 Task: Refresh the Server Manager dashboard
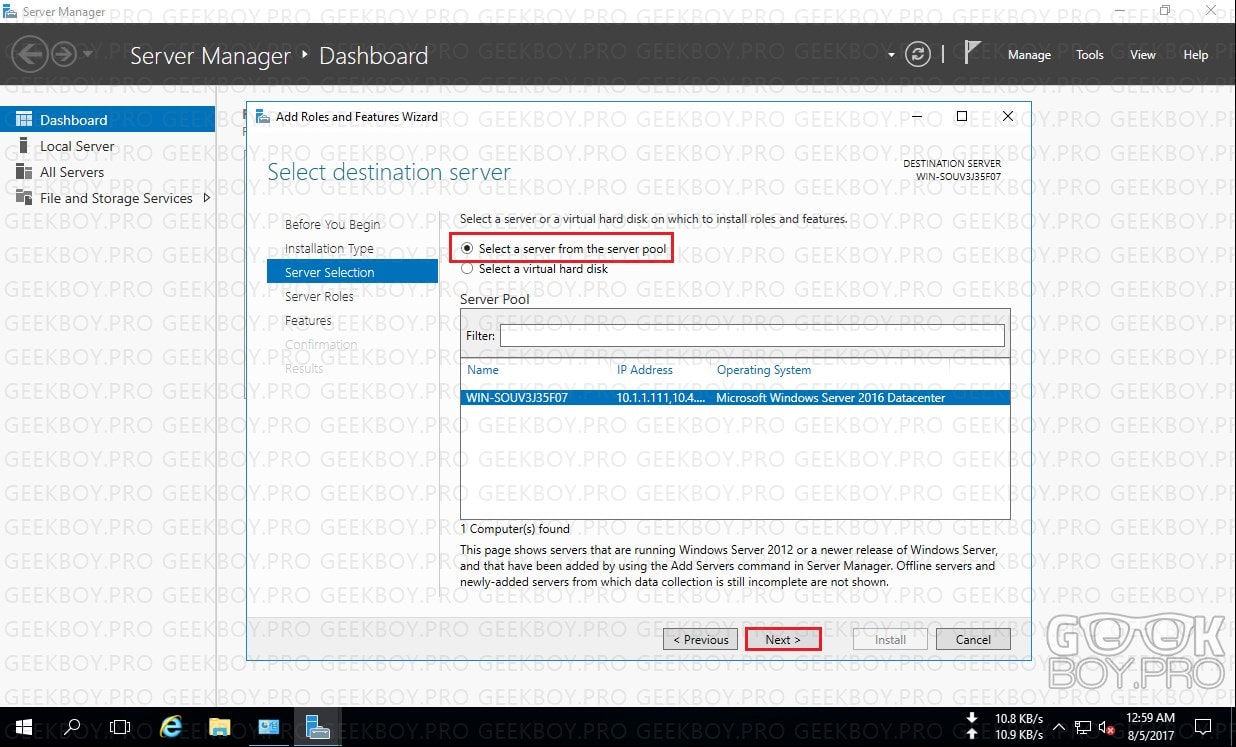918,55
